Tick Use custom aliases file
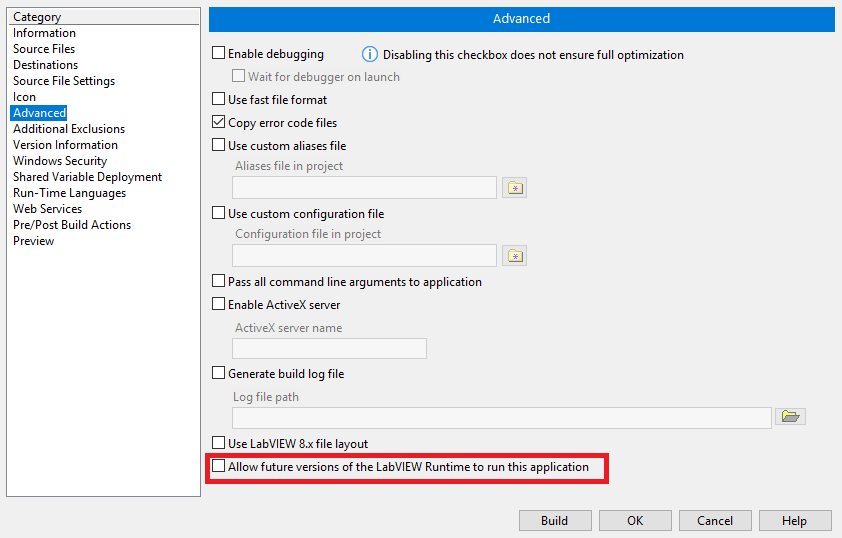842x538 pixels. (219, 145)
